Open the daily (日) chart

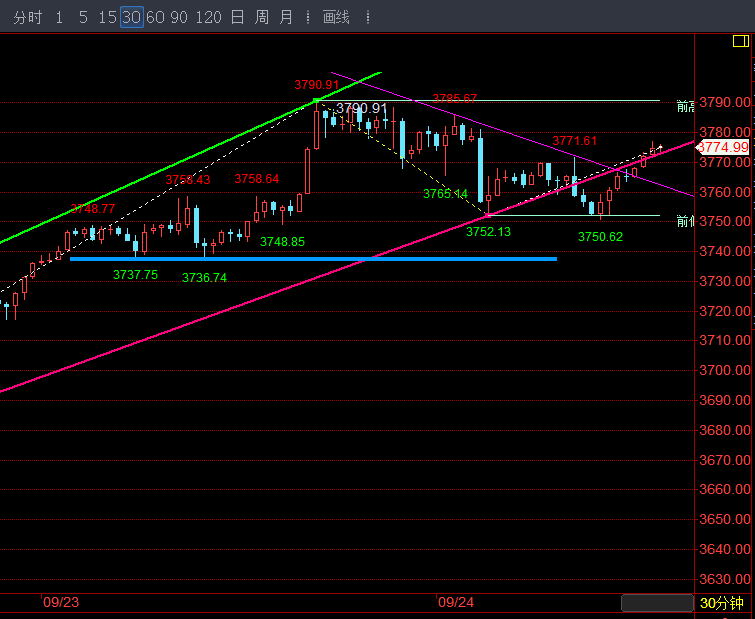pyautogui.click(x=236, y=17)
